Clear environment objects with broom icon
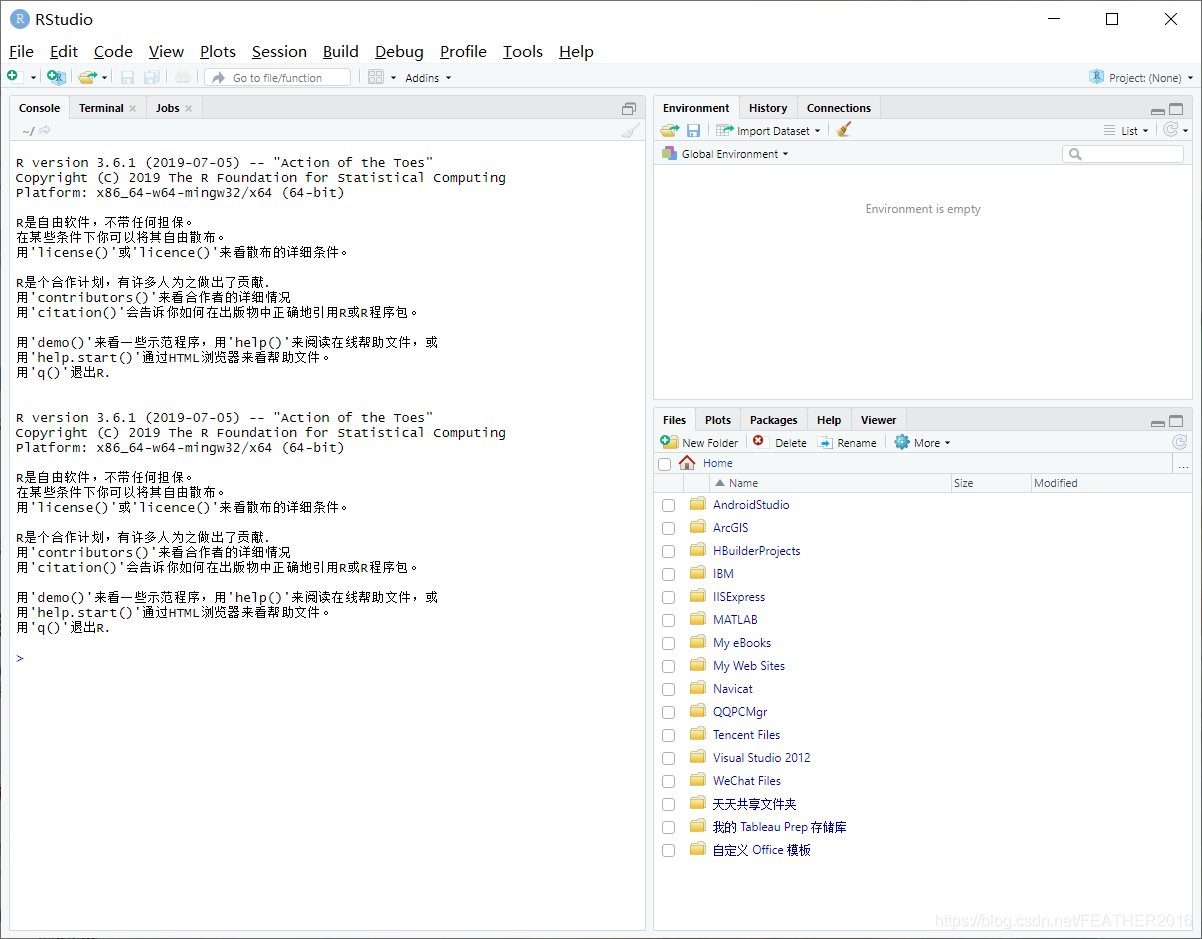Screen dimensions: 1202x939 [x=844, y=130]
